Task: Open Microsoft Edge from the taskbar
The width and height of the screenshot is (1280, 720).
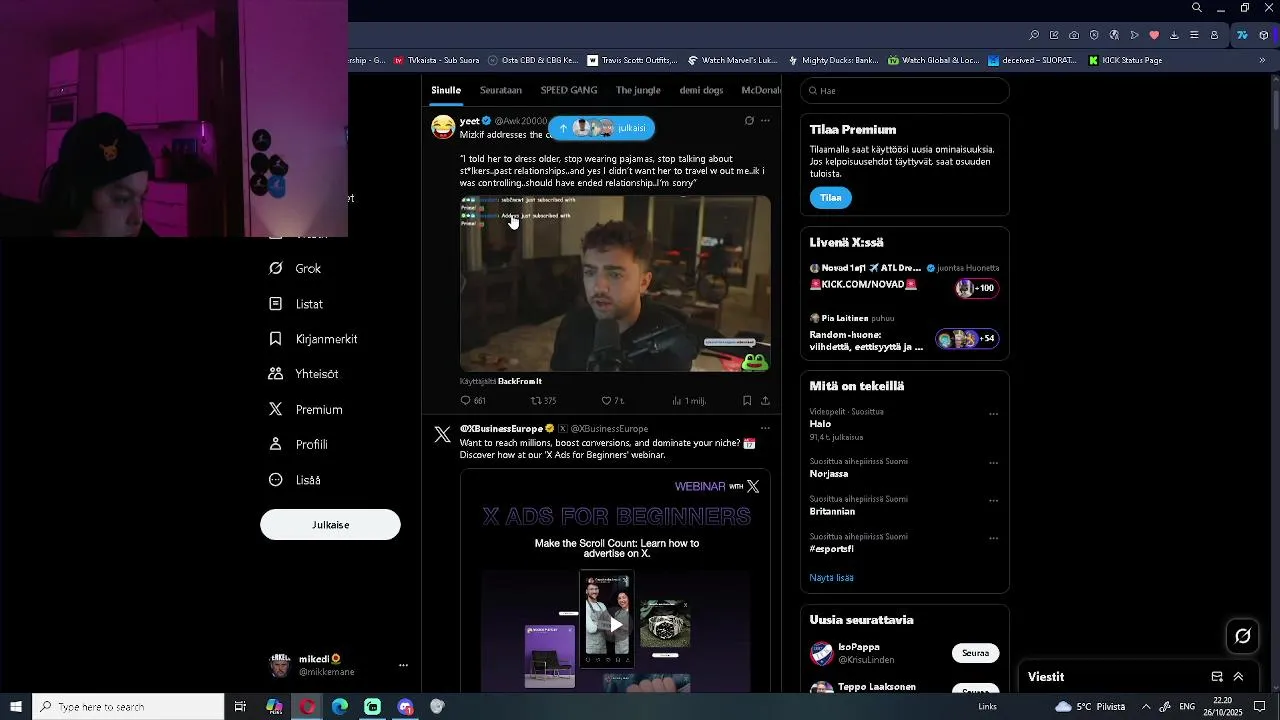Action: pos(340,707)
